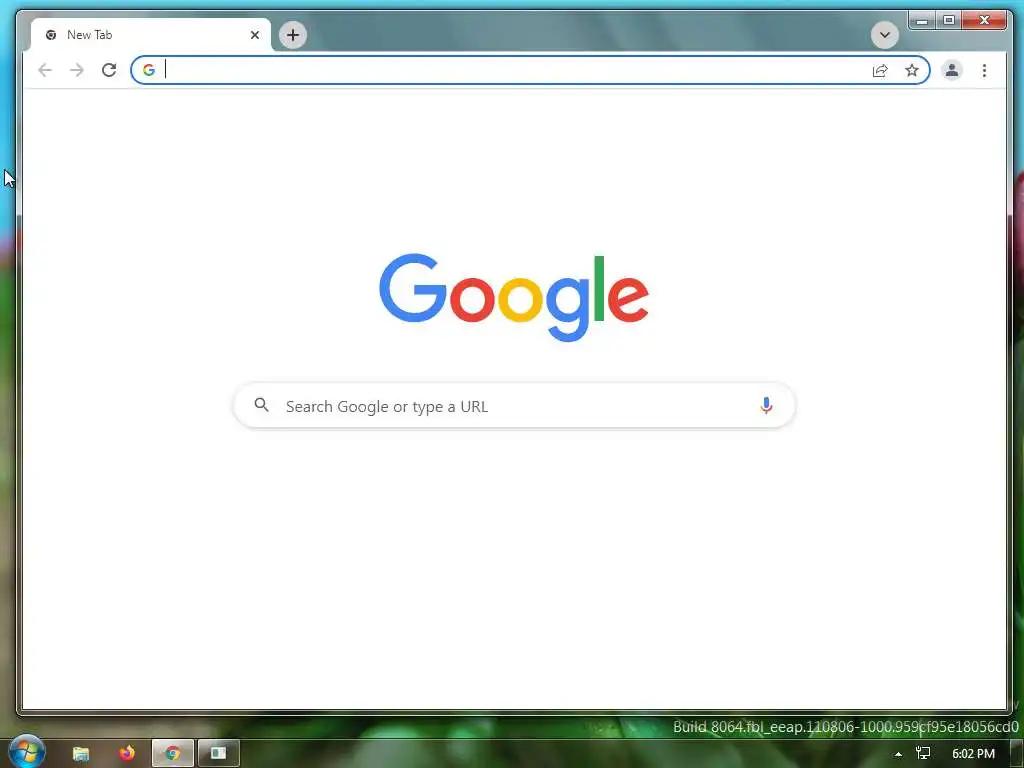Click the back navigation arrow
The image size is (1024, 768).
44,70
